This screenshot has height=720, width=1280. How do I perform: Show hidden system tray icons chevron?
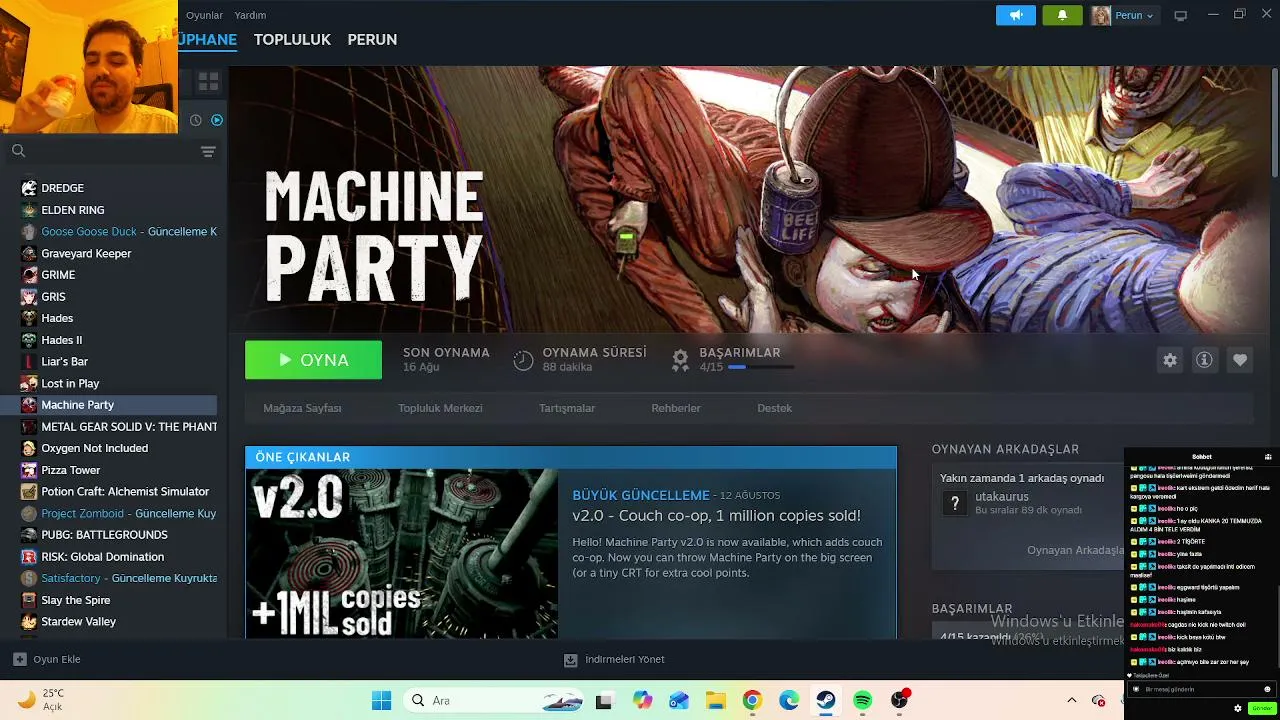1072,700
